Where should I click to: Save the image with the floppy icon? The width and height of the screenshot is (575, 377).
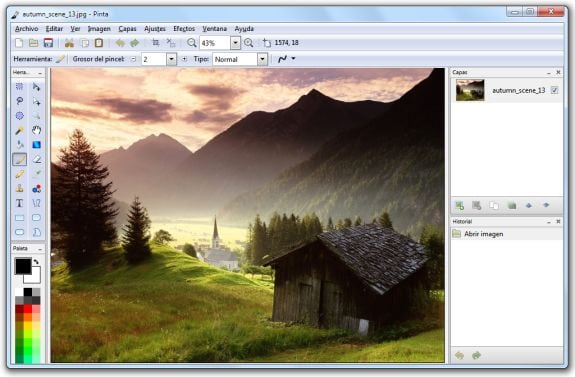coord(48,43)
